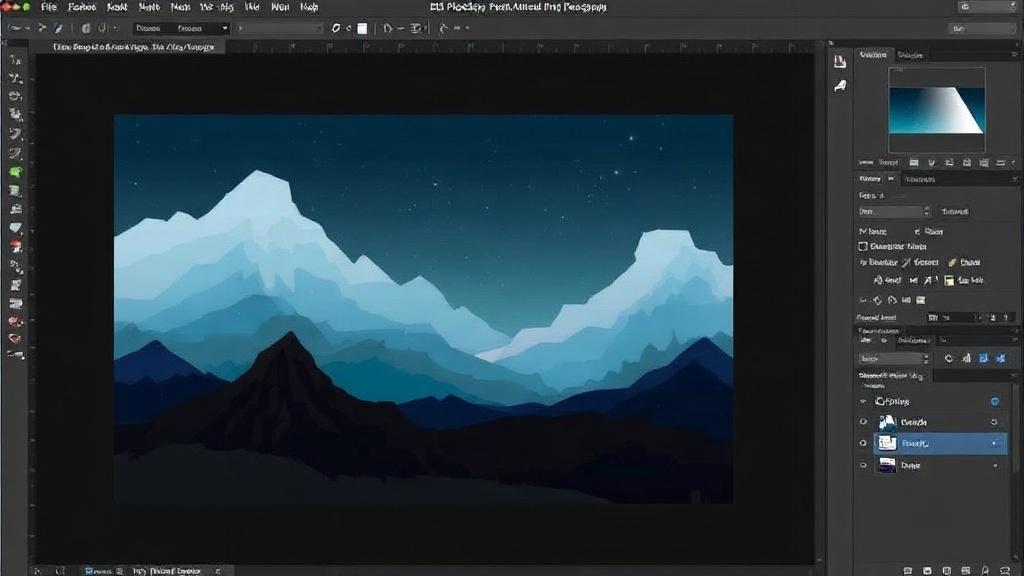Click the pencil-like yellow icon in the properties panel
1024x576 pixels.
(x=952, y=263)
